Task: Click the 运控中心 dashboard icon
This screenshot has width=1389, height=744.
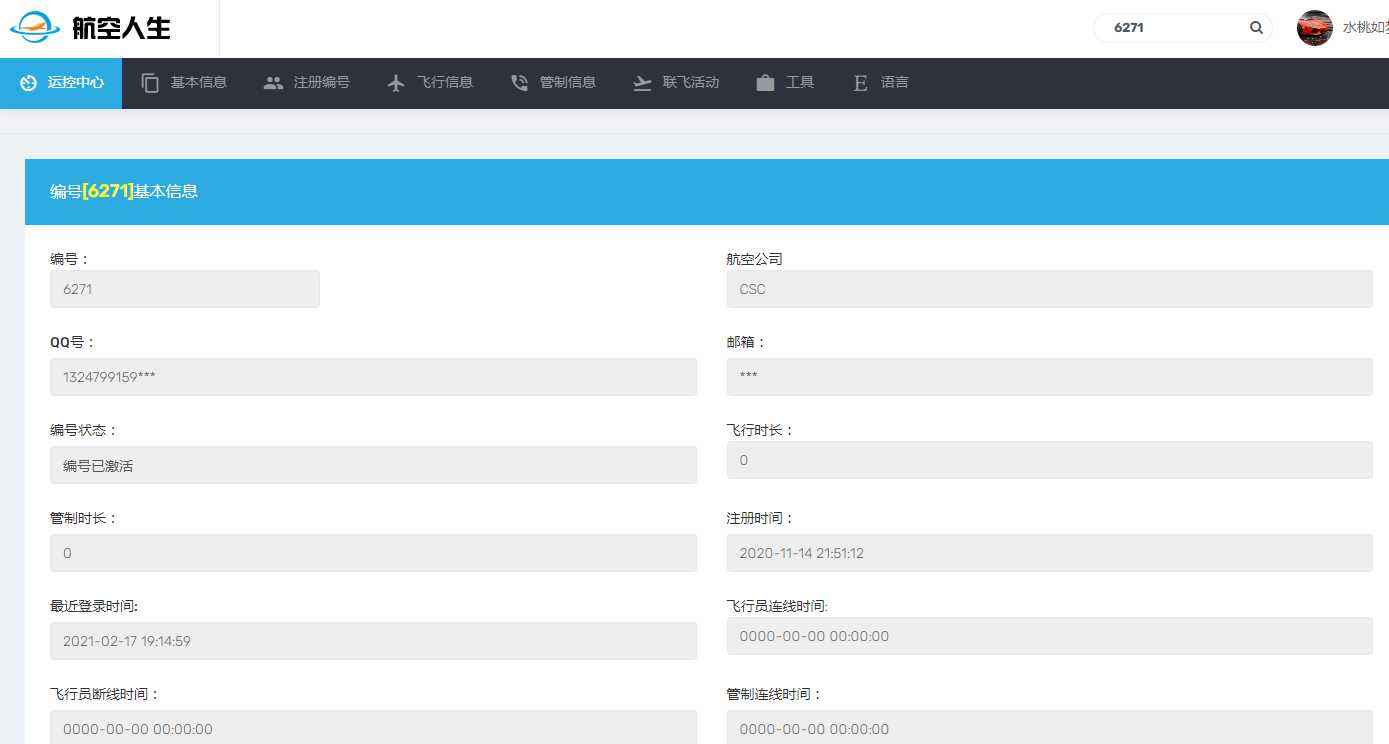Action: pyautogui.click(x=28, y=83)
